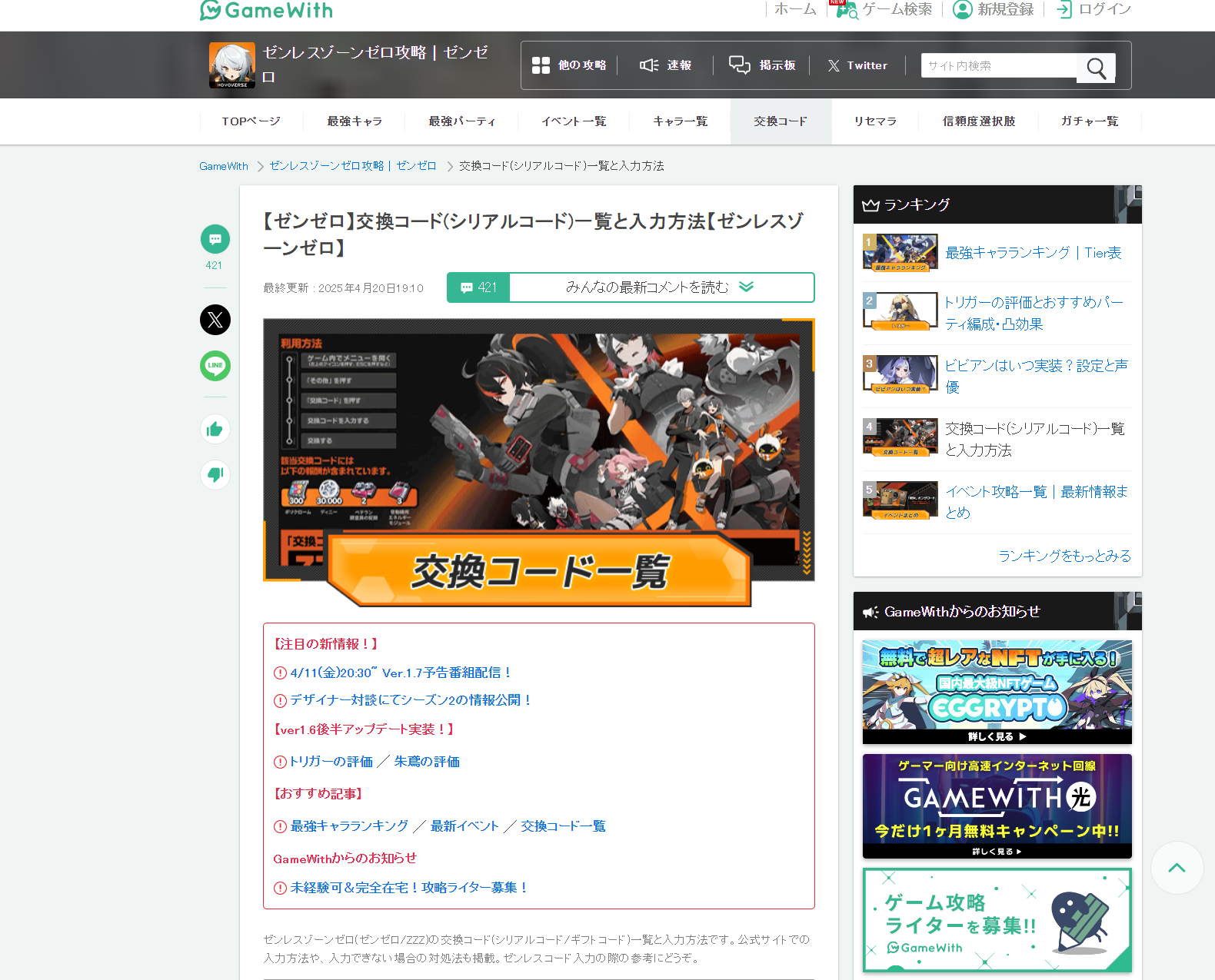
Task: Open TOPページ tab
Action: [251, 121]
